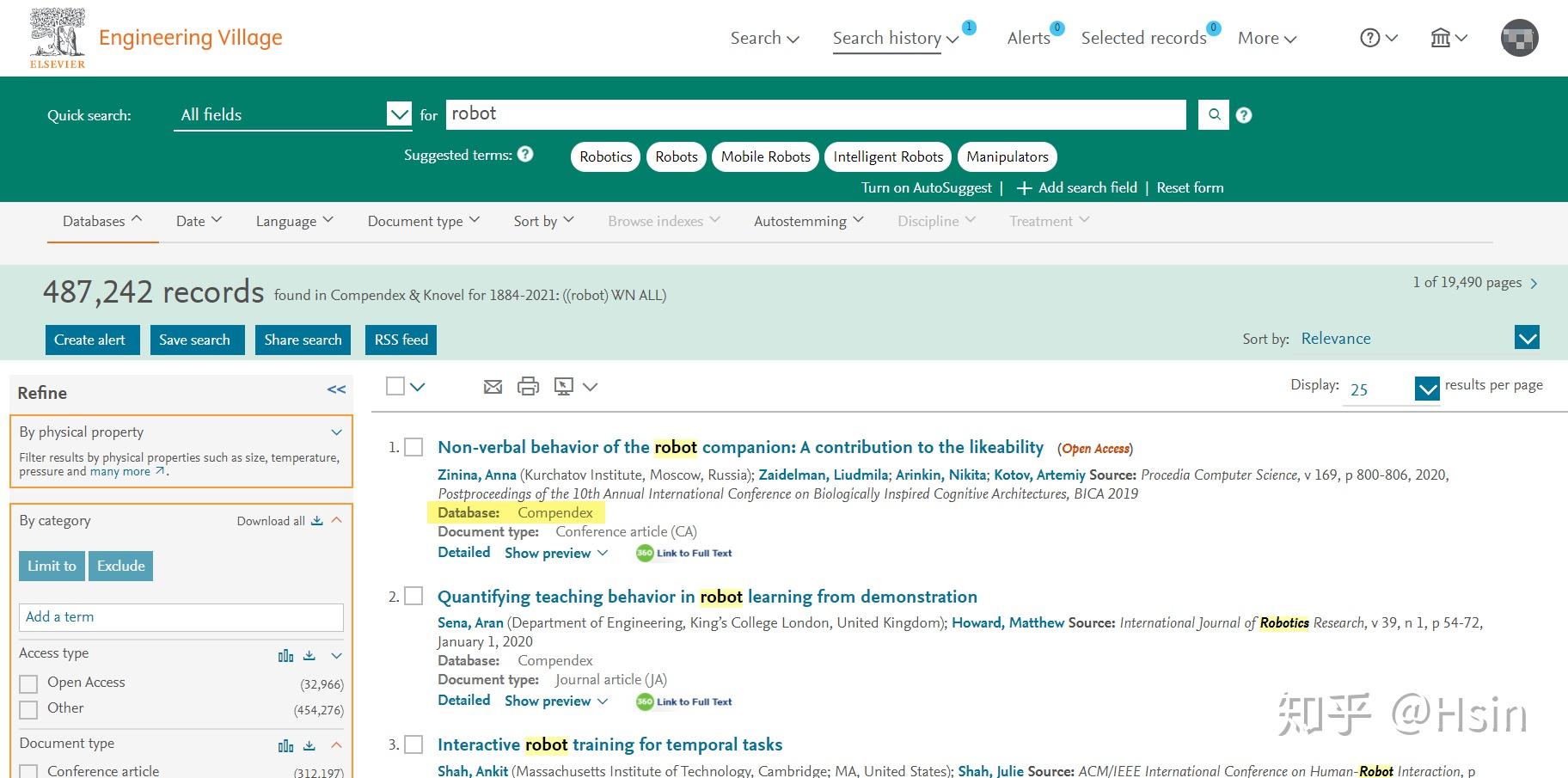Expand the select-all checkbox options arrow
The width and height of the screenshot is (1568, 778).
418,387
